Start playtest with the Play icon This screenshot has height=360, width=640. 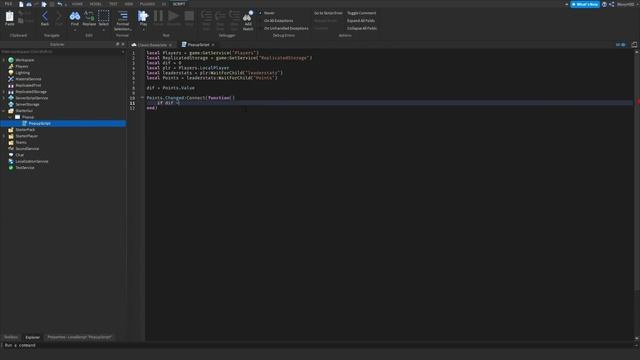coord(143,16)
